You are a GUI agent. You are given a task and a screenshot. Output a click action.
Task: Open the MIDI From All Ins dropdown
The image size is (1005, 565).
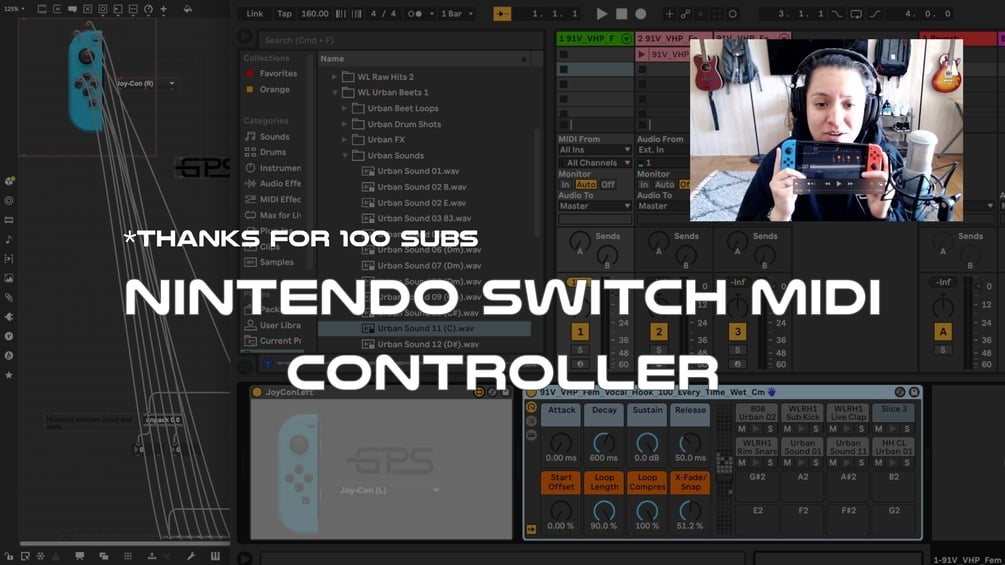595,150
